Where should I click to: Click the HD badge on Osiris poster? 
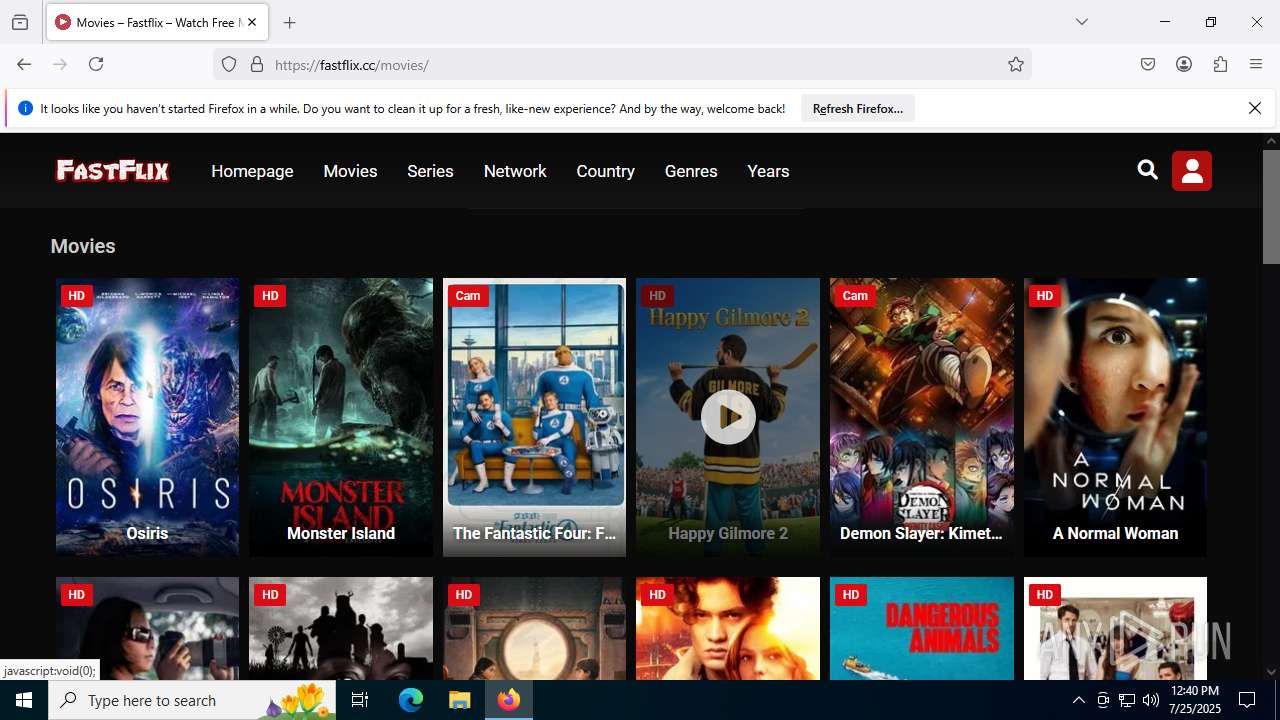pos(76,295)
